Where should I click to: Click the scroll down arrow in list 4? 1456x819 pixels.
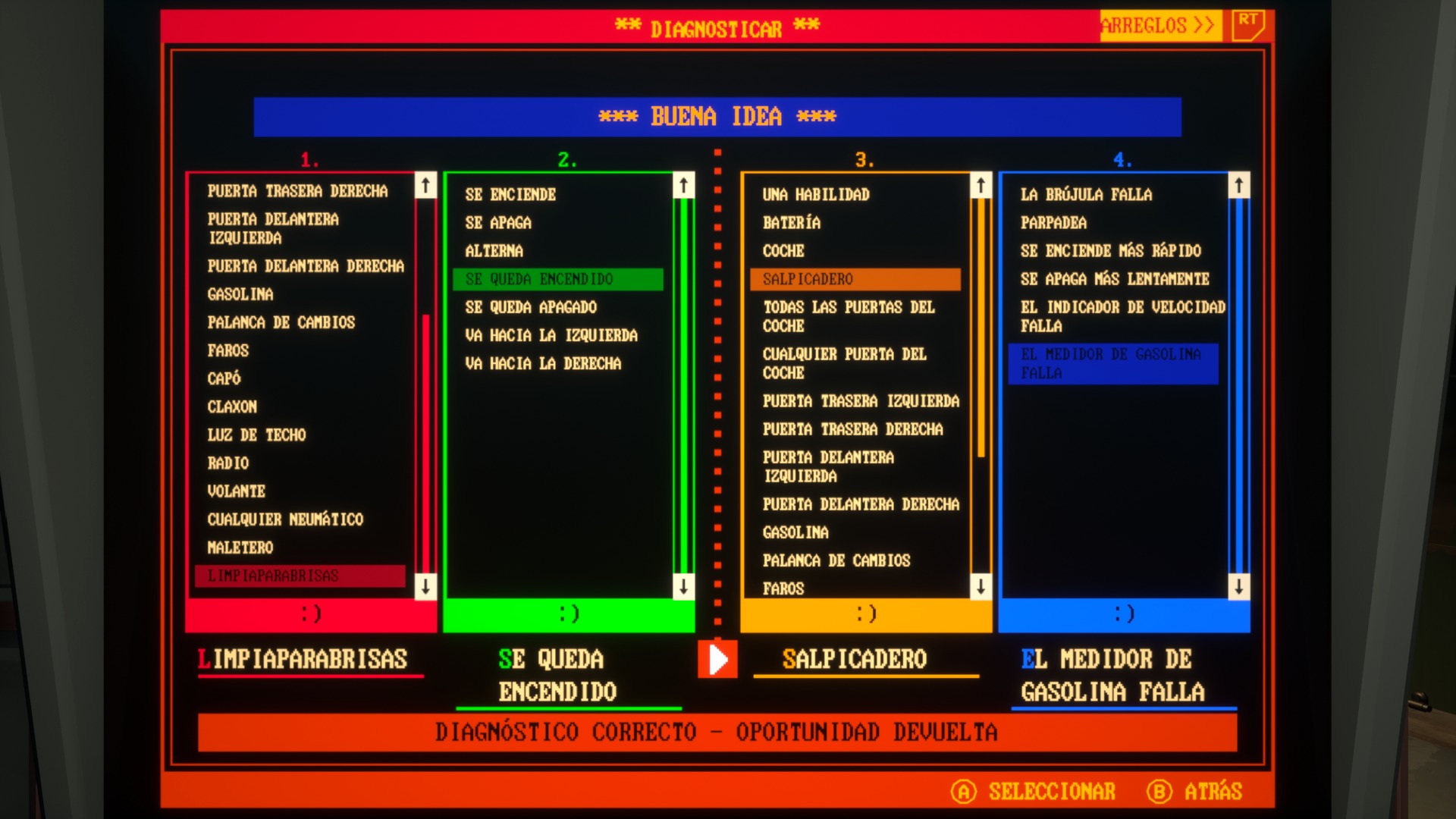click(x=1238, y=585)
